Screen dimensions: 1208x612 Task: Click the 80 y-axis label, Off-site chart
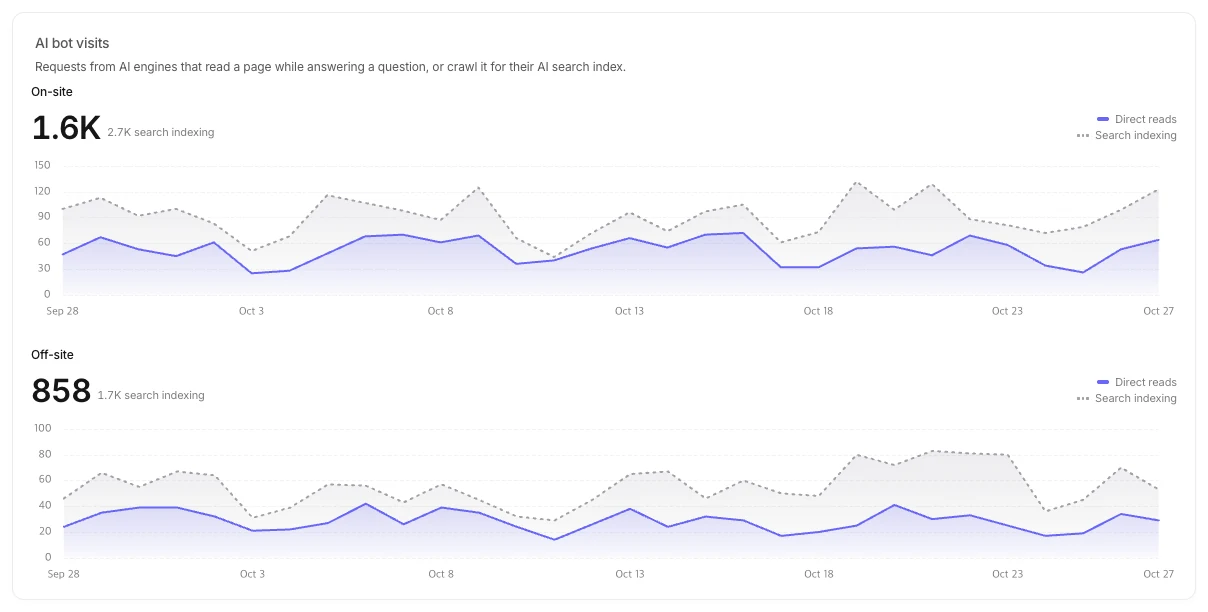pos(43,454)
